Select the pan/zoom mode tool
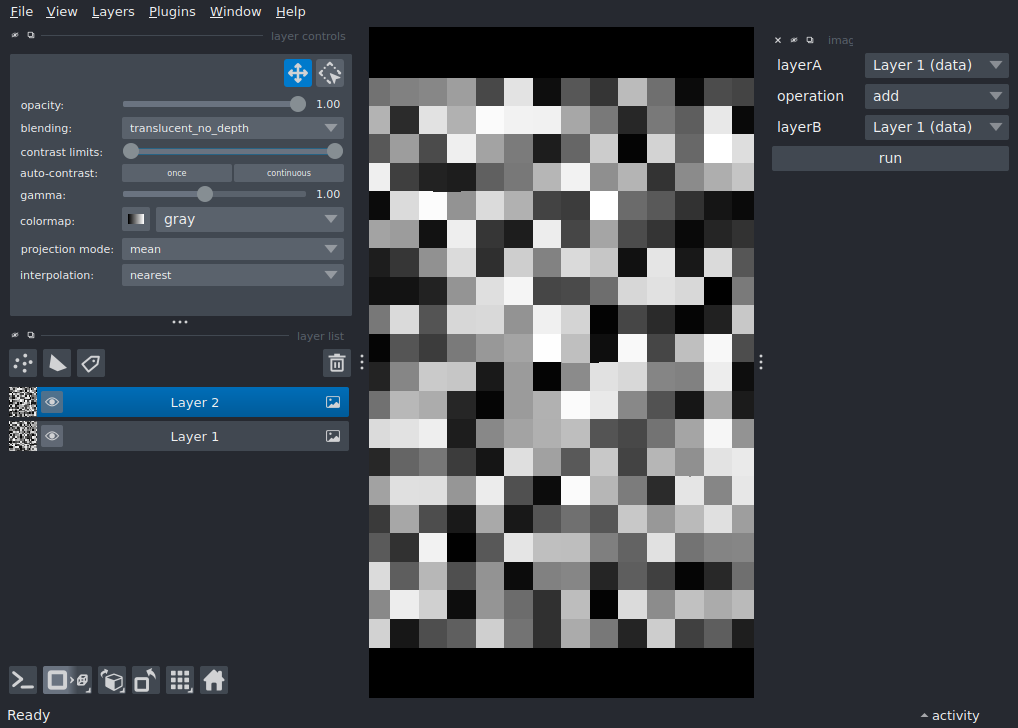The height and width of the screenshot is (728, 1018). pos(297,73)
